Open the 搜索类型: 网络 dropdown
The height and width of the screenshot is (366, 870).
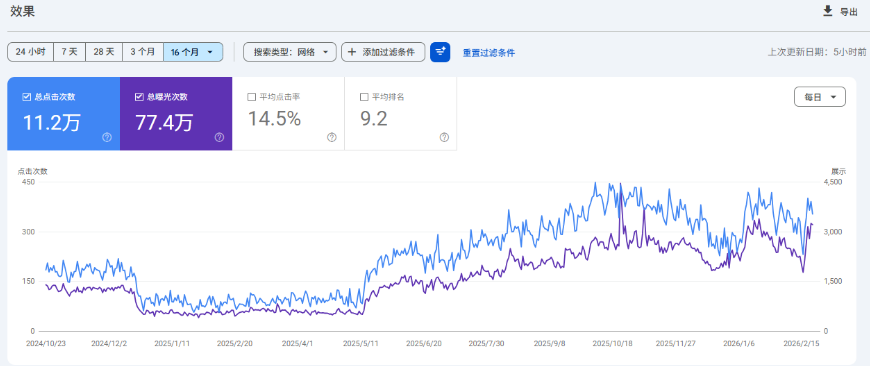[x=290, y=52]
